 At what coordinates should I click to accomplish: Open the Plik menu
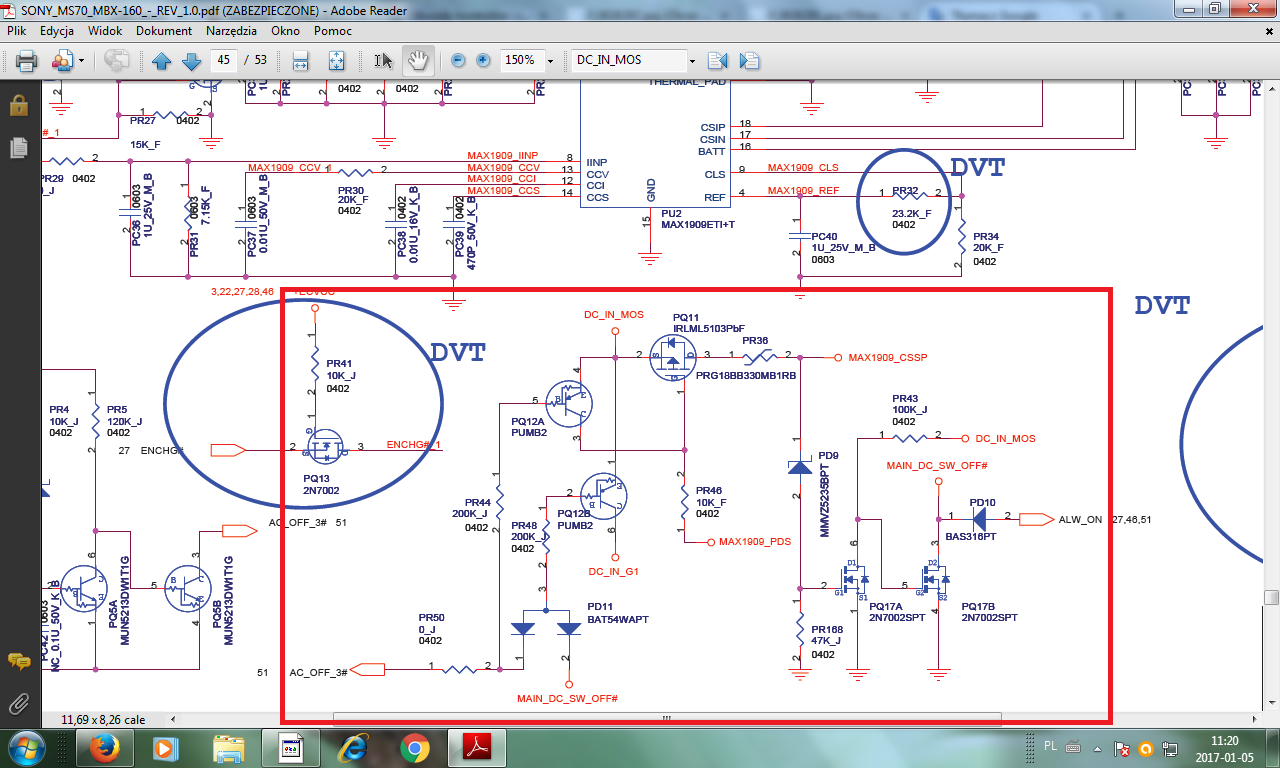pos(16,31)
